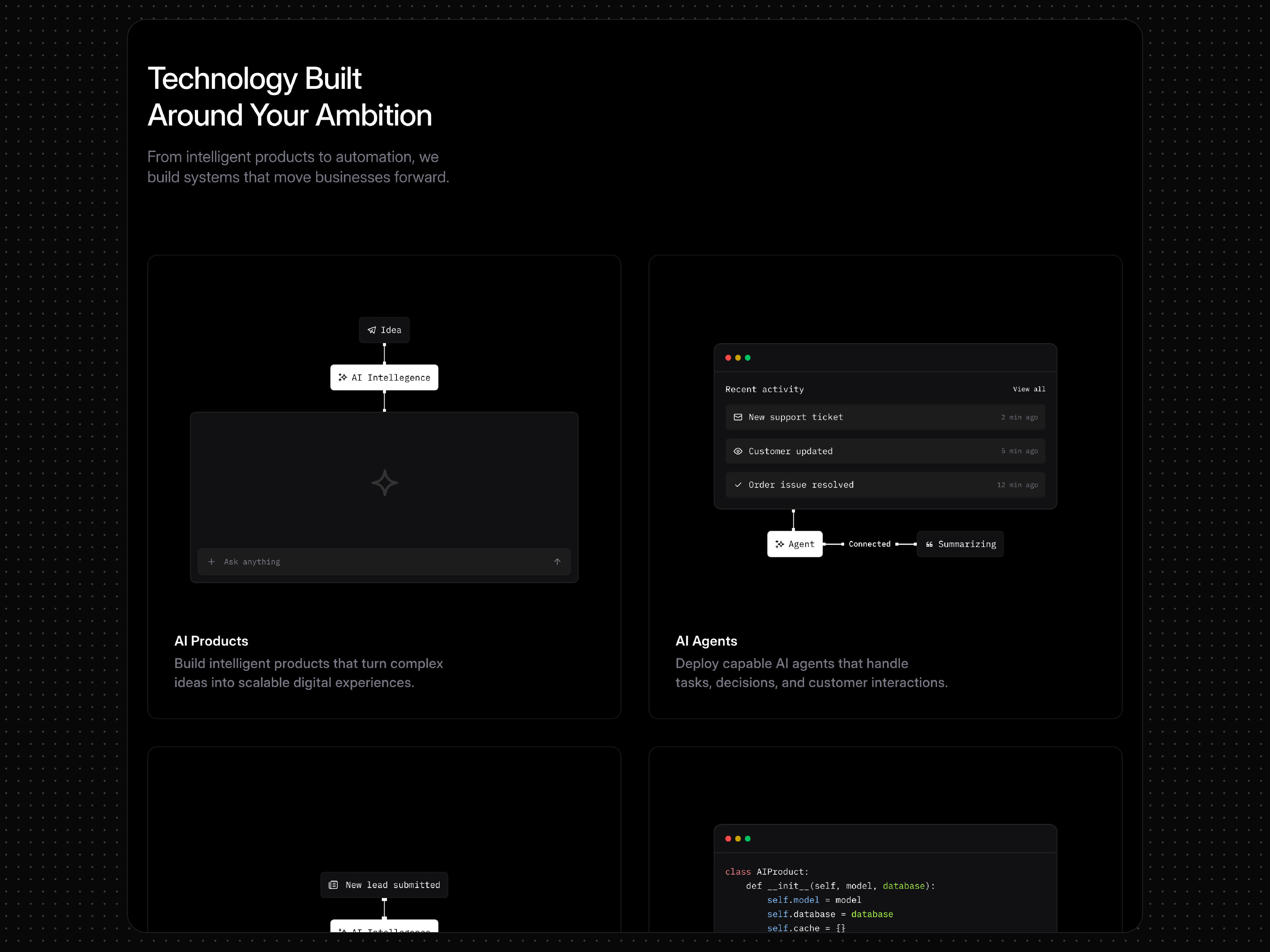The height and width of the screenshot is (952, 1270).
Task: Click the yellow dot in the code window
Action: pos(738,839)
